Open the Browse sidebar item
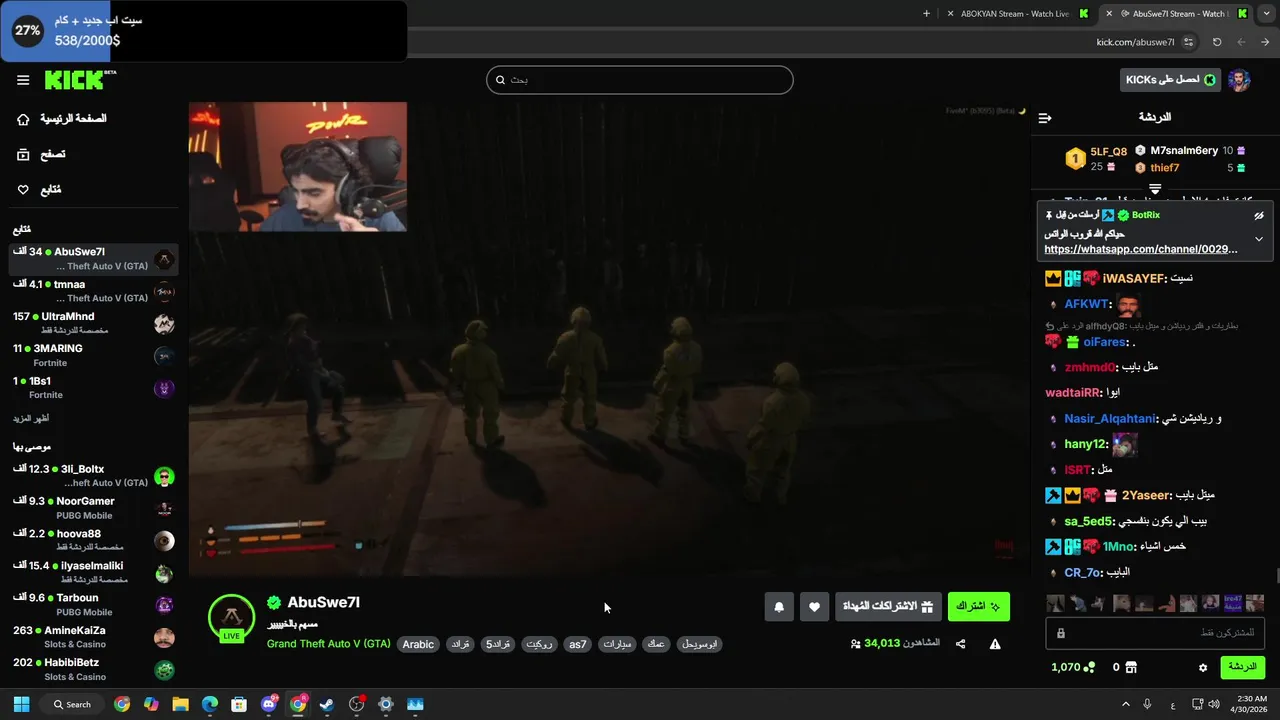The height and width of the screenshot is (720, 1280). click(41, 154)
